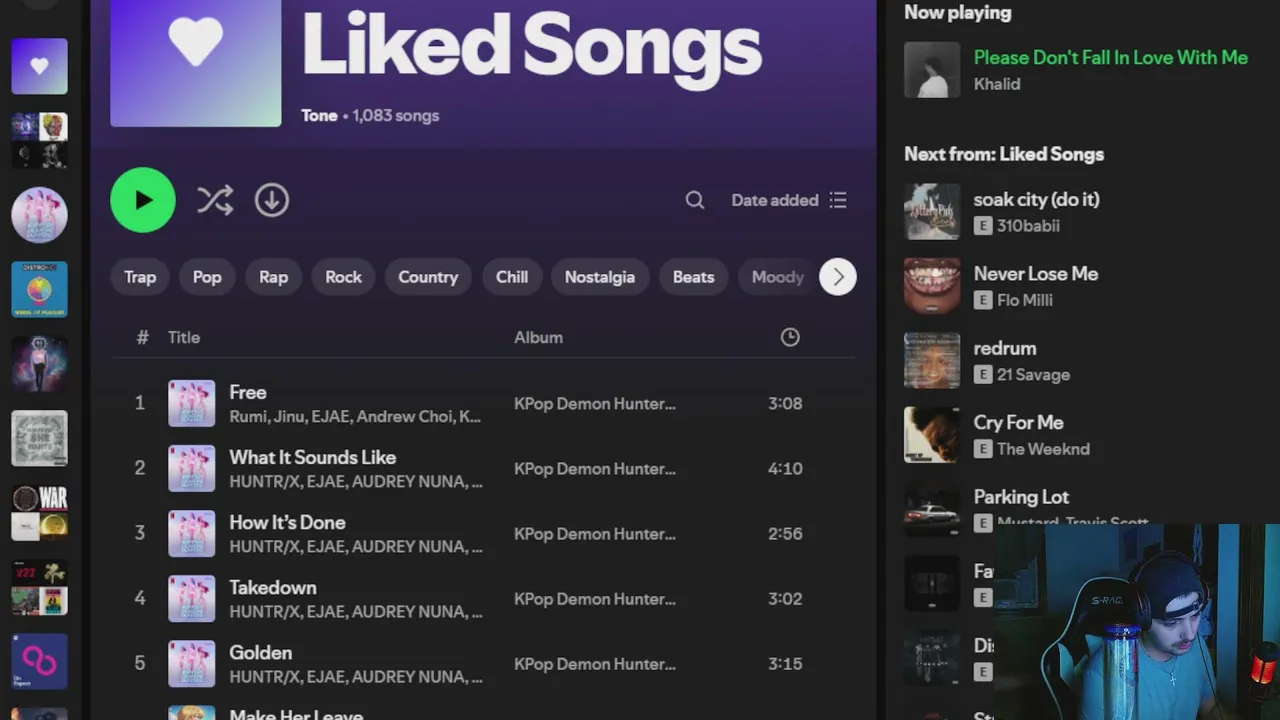Open dark figure cover playlist in sidebar
Image resolution: width=1280 pixels, height=720 pixels.
coord(39,364)
